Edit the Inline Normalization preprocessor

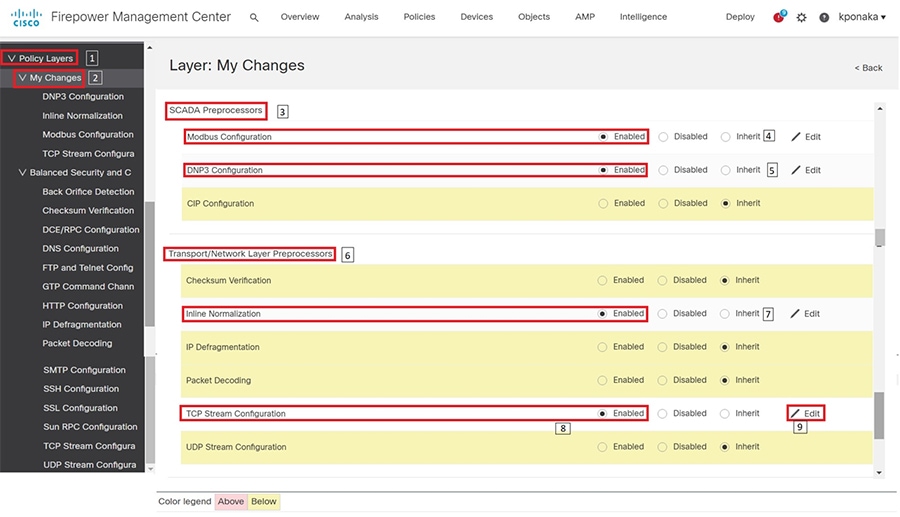[805, 313]
